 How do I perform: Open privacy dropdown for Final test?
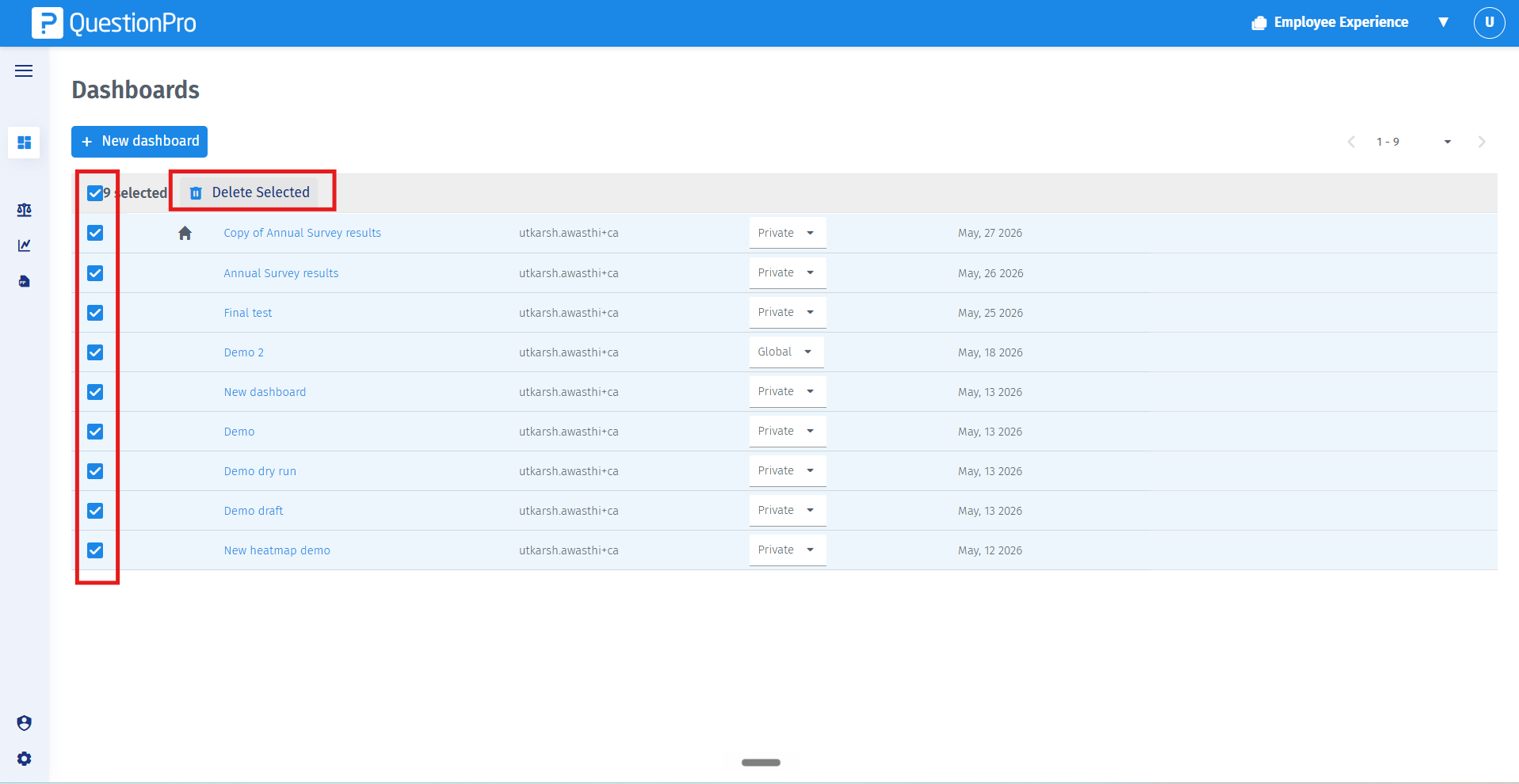[788, 312]
